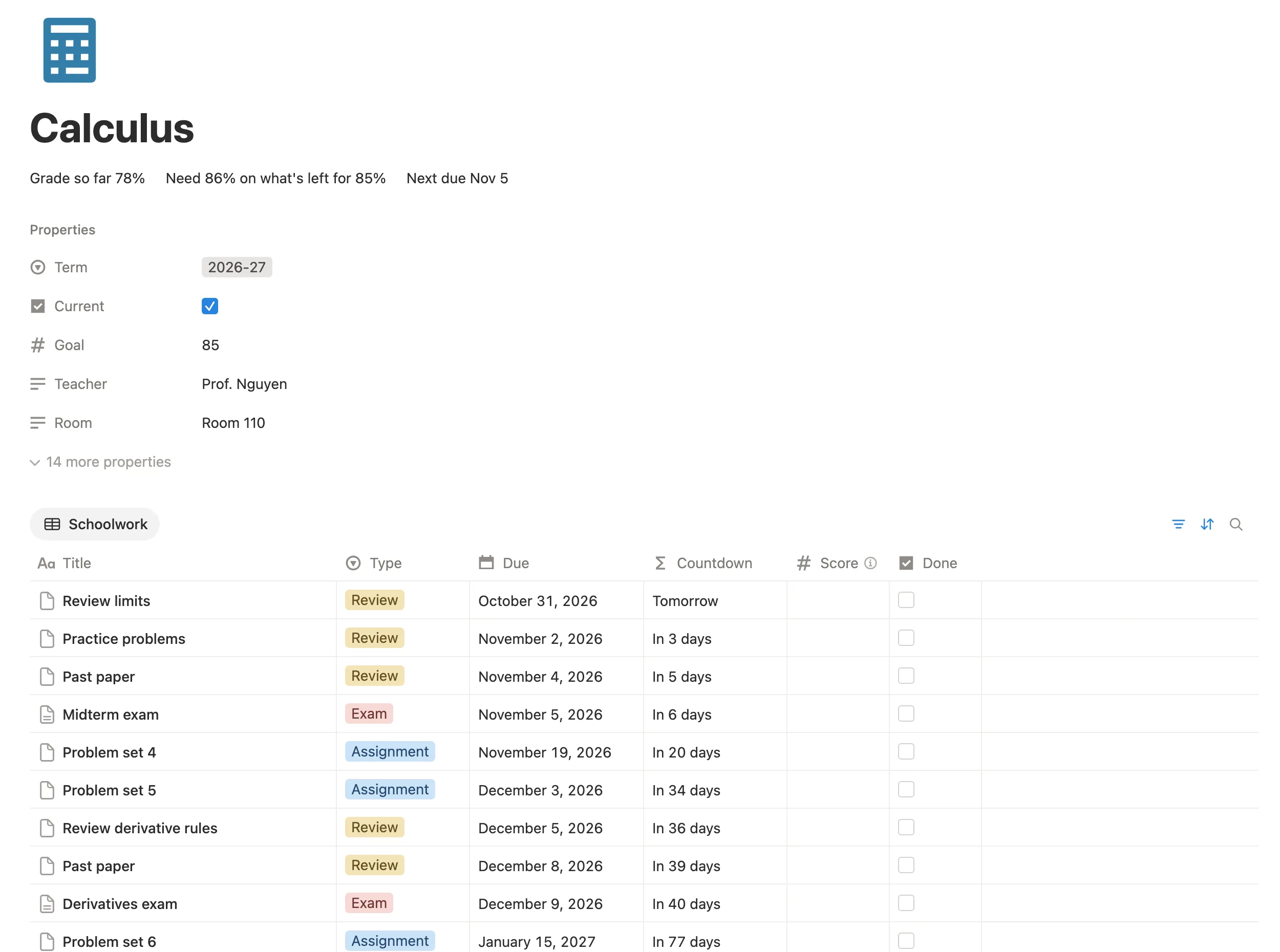Check Done for Practice problems
The width and height of the screenshot is (1280, 952).
pyautogui.click(x=905, y=638)
